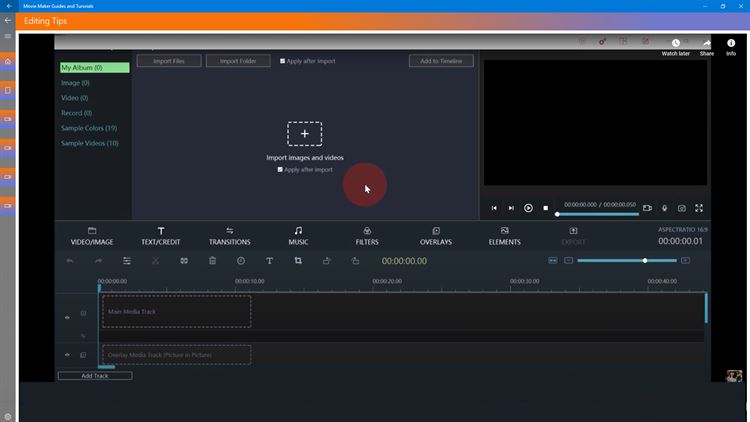Open the MUSIC tab
The height and width of the screenshot is (422, 750).
pyautogui.click(x=298, y=236)
